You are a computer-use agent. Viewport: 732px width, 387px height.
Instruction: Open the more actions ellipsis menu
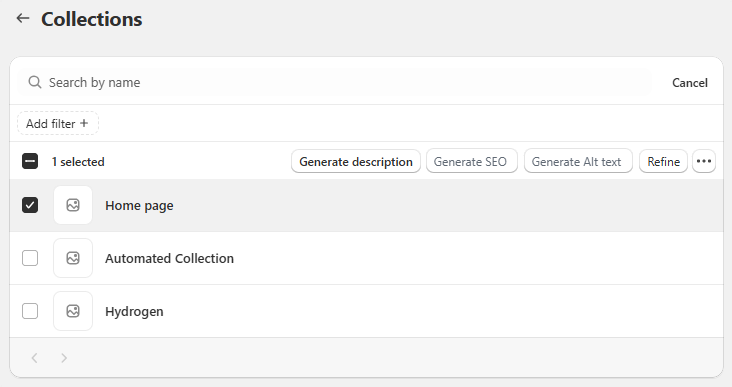pyautogui.click(x=704, y=162)
